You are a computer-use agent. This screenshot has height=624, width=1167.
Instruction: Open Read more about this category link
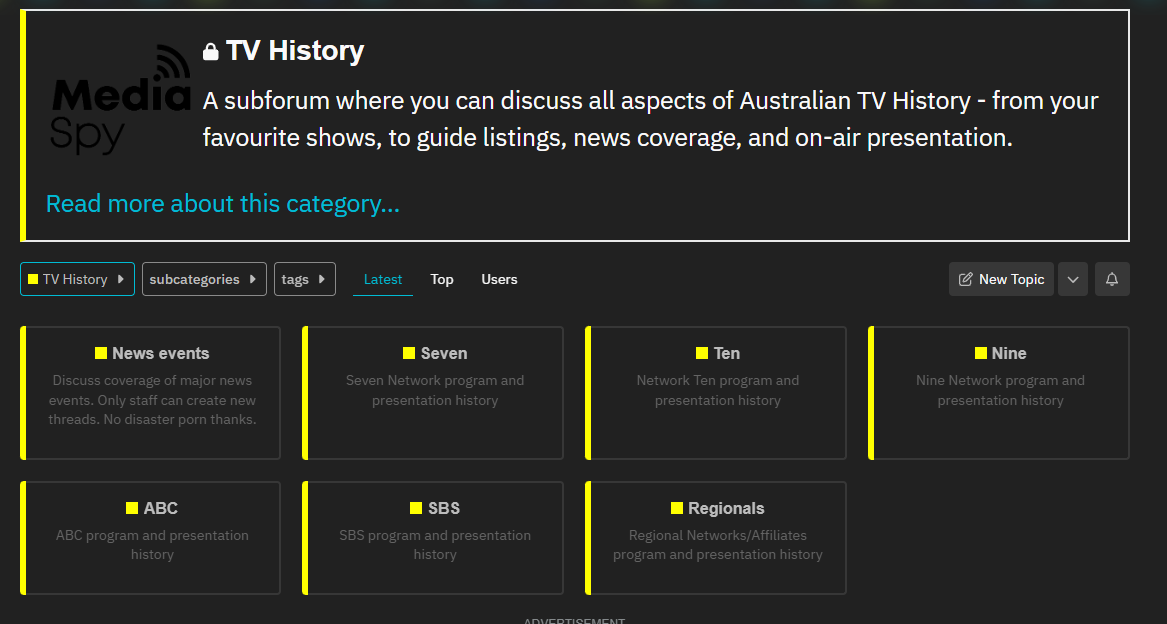(x=223, y=204)
